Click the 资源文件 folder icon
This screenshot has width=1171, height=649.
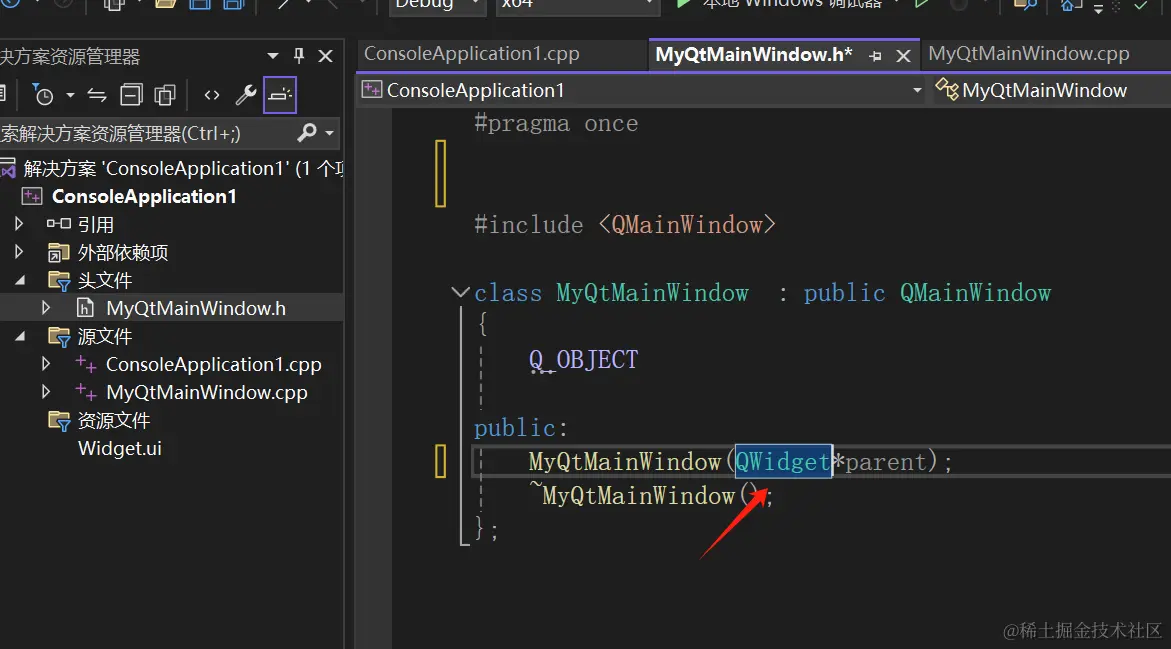click(59, 420)
